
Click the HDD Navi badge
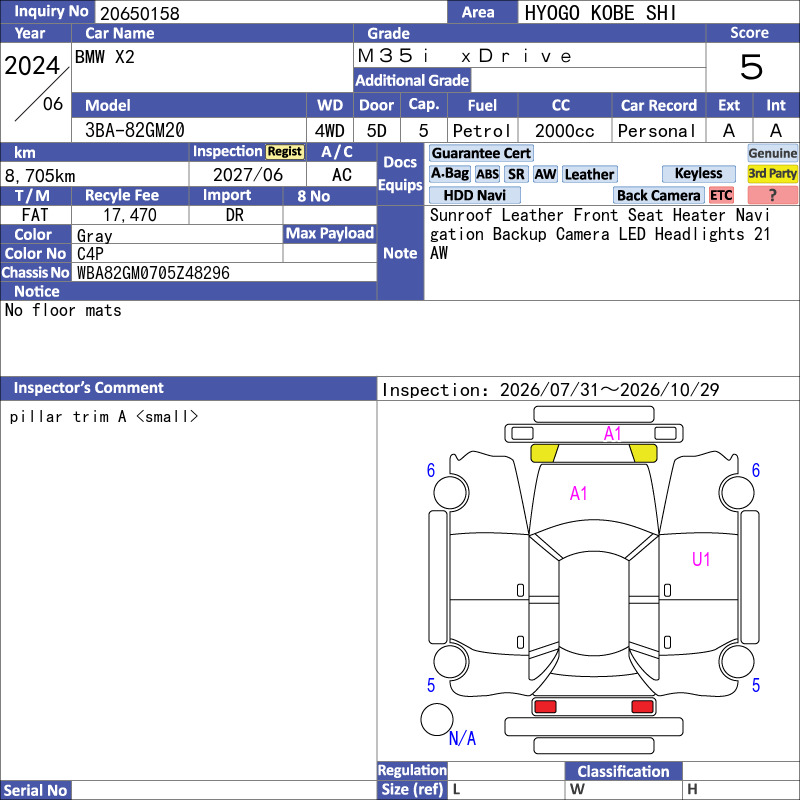click(474, 195)
